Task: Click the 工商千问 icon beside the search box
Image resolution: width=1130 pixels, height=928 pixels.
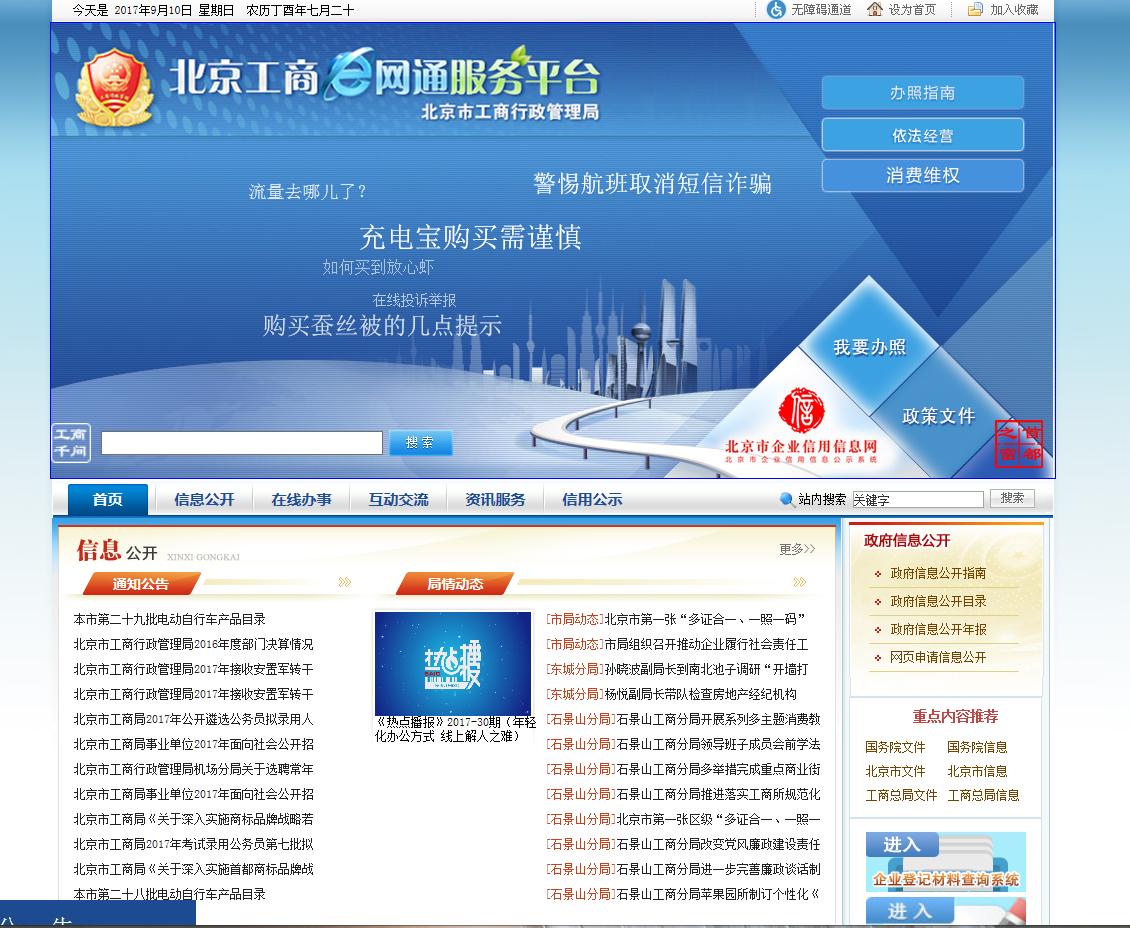Action: 69,442
